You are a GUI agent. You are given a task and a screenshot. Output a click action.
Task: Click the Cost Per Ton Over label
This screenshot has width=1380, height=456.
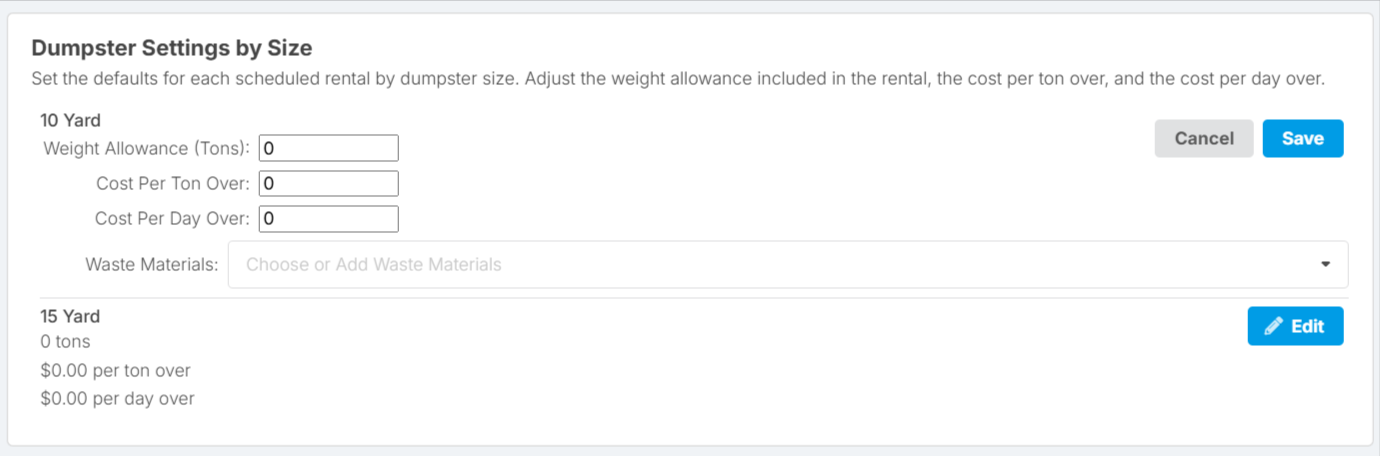point(174,184)
